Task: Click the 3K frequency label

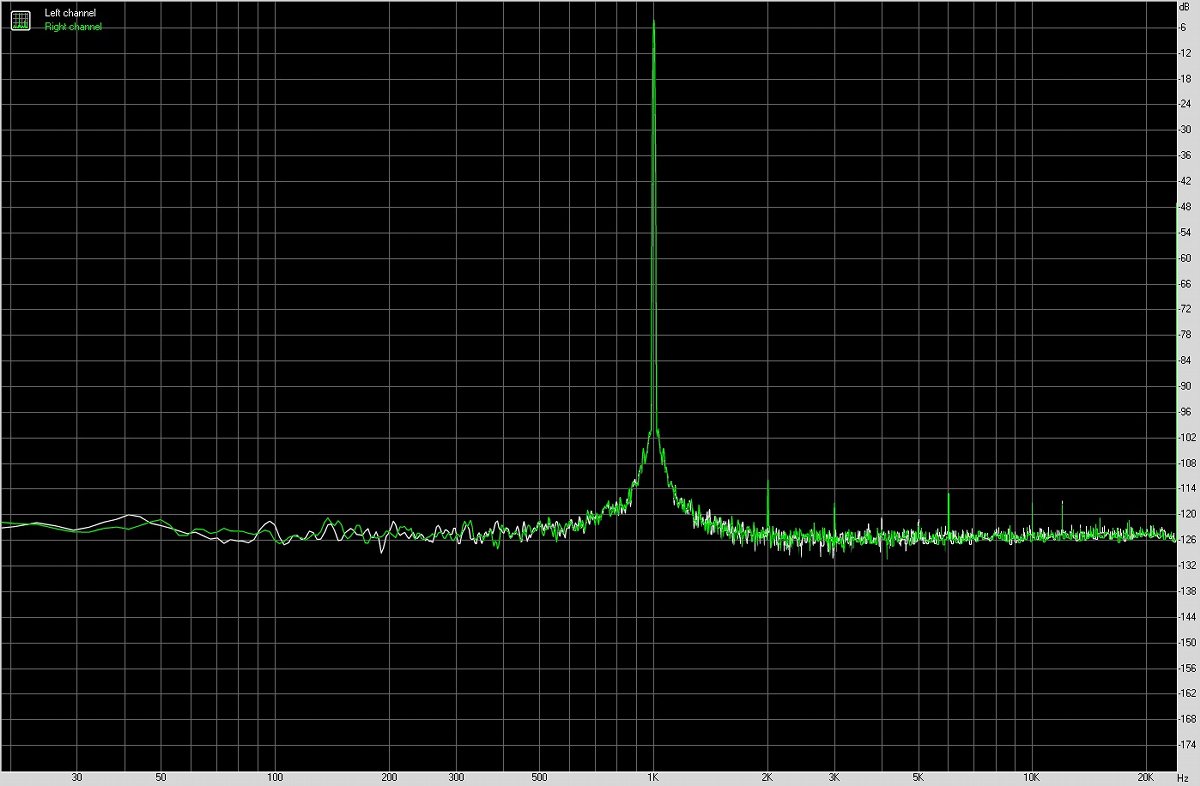Action: tap(834, 777)
